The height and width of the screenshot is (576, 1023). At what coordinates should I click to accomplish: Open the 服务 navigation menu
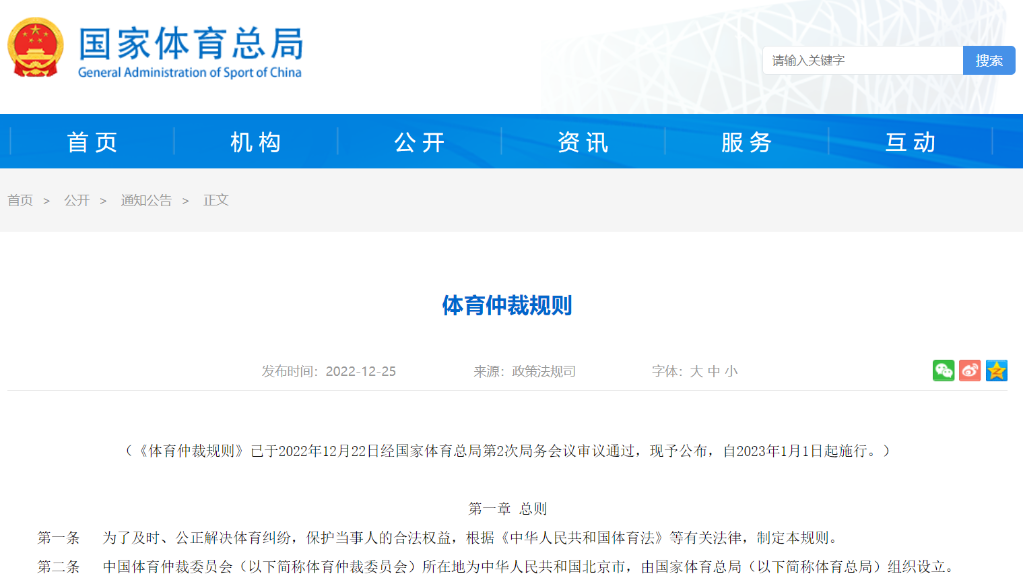745,141
